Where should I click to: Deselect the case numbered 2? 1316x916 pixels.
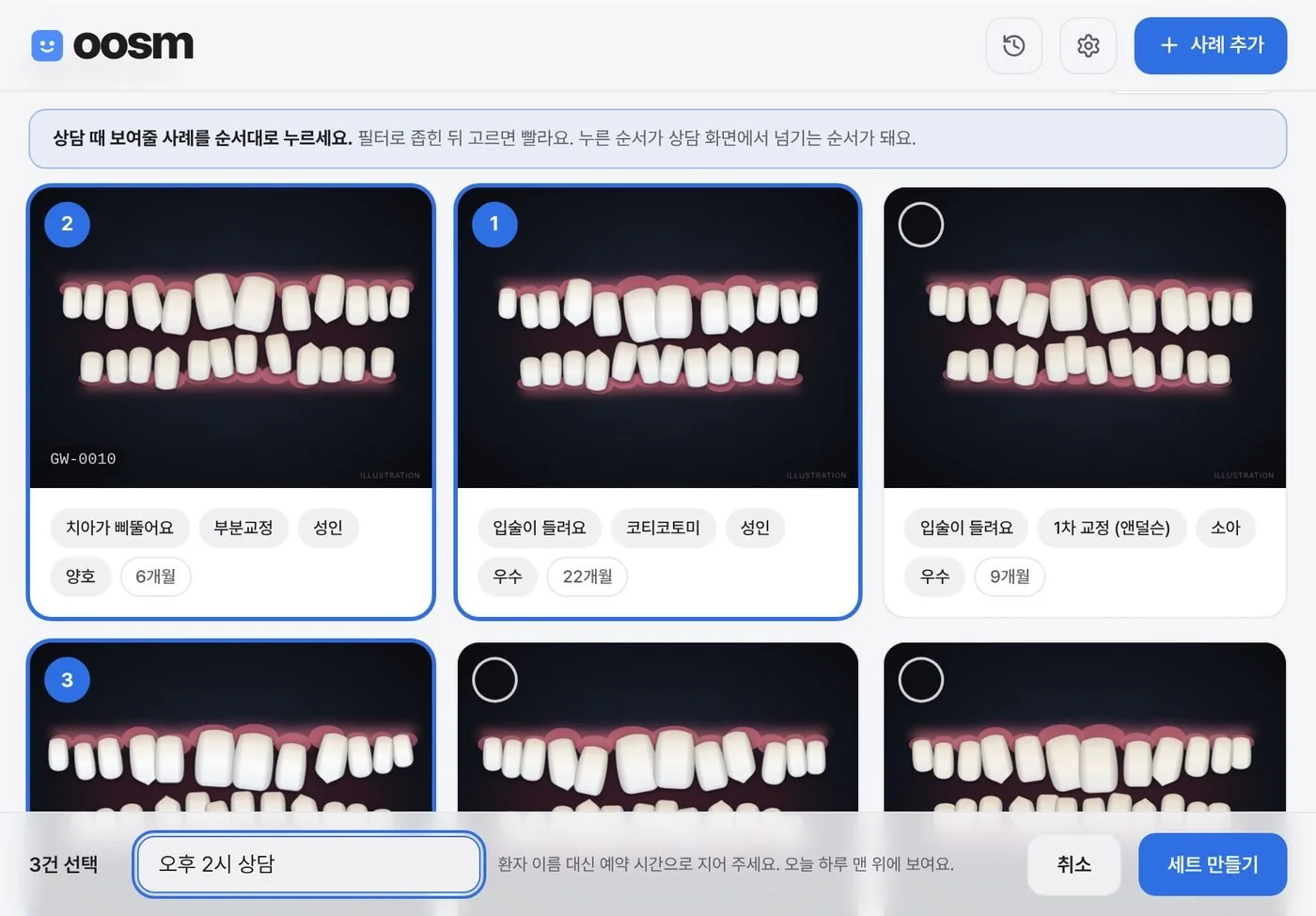click(x=67, y=224)
